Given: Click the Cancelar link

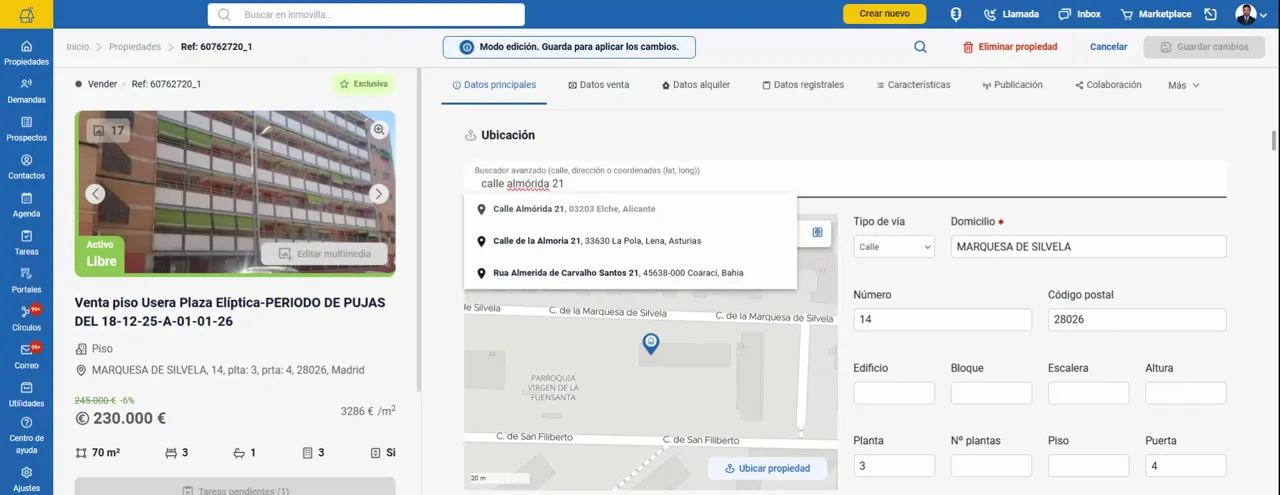Looking at the screenshot, I should pos(1108,47).
